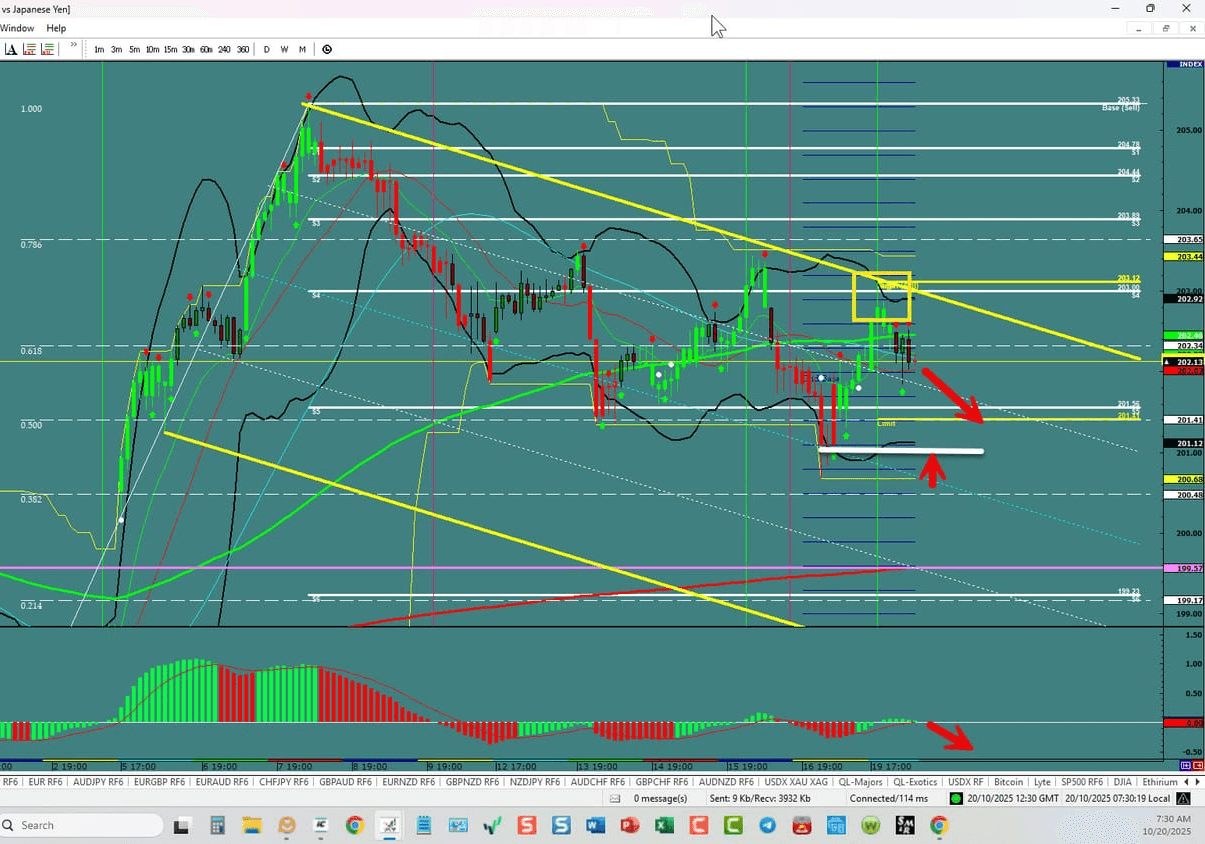
Task: Select the A text annotation tool icon
Action: coord(11,48)
